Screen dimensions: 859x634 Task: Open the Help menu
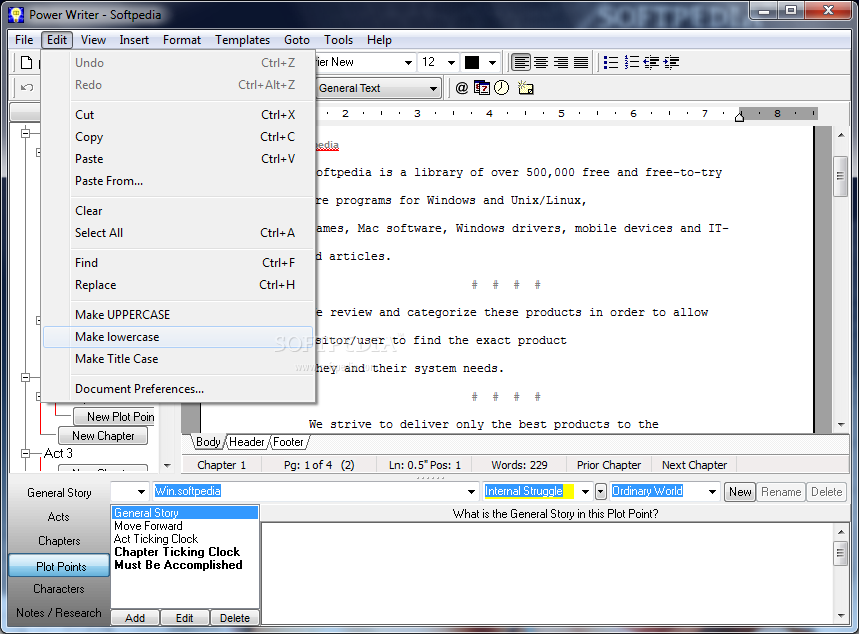[379, 40]
